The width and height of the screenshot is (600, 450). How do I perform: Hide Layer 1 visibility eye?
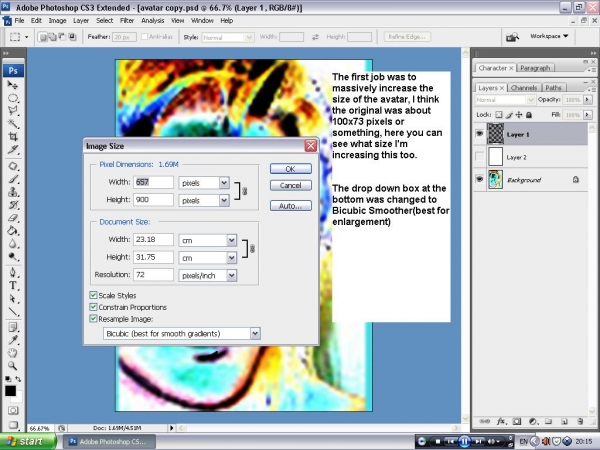coord(479,134)
